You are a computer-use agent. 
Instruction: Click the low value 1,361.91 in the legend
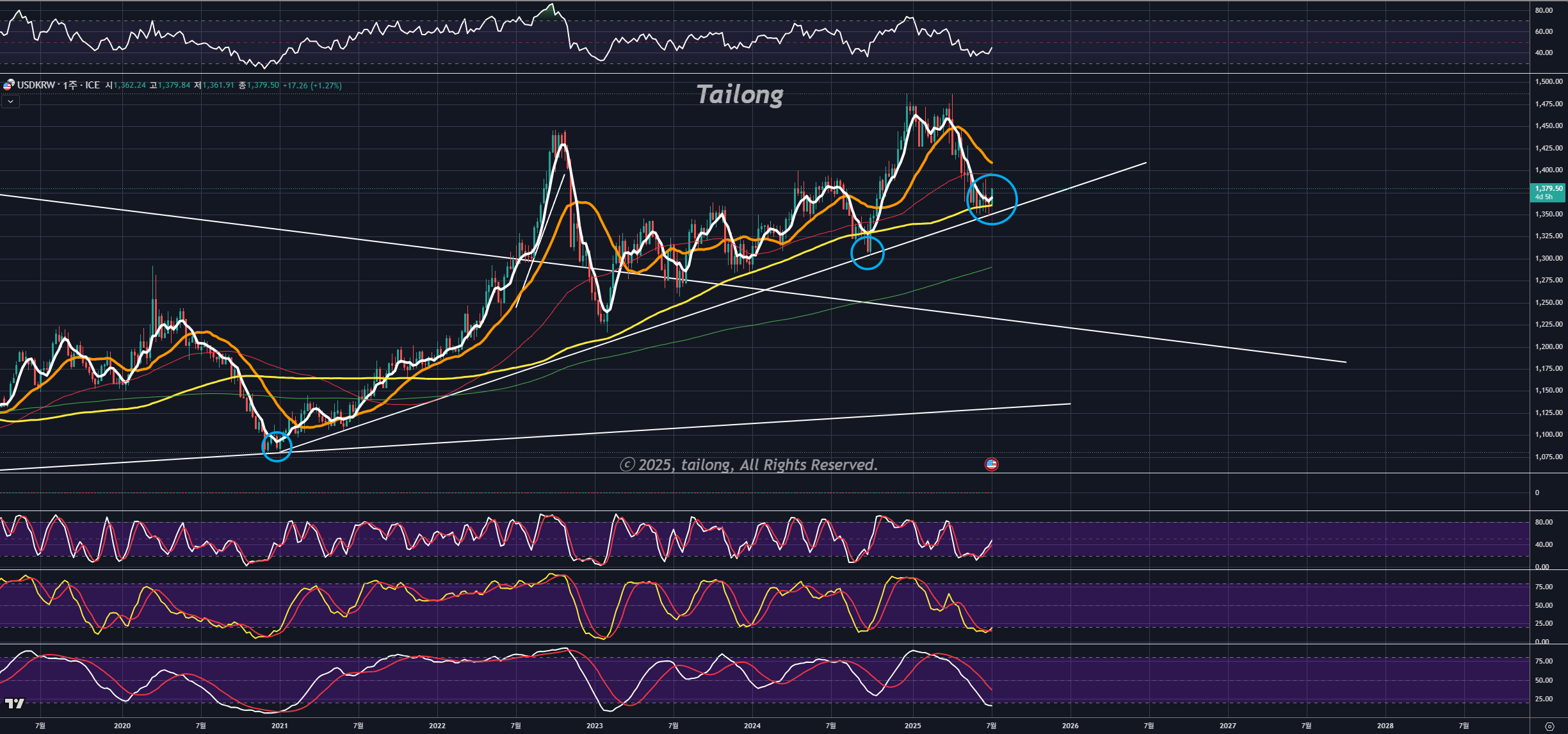(x=218, y=85)
